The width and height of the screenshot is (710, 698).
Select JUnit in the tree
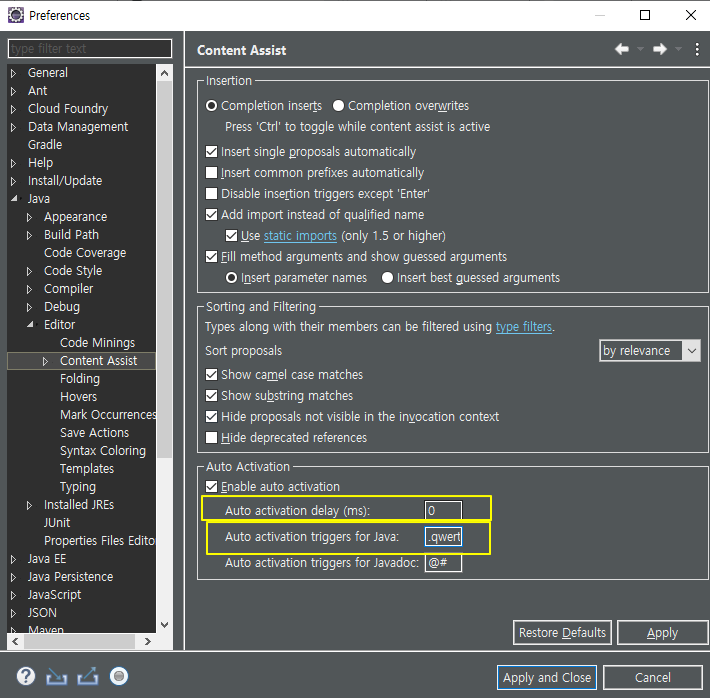57,523
